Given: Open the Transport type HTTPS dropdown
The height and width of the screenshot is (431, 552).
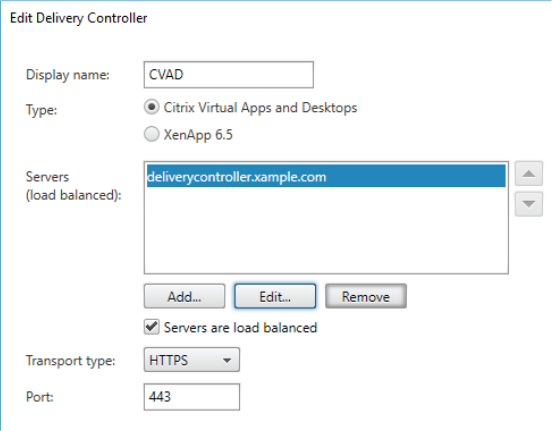Looking at the screenshot, I should [x=192, y=360].
